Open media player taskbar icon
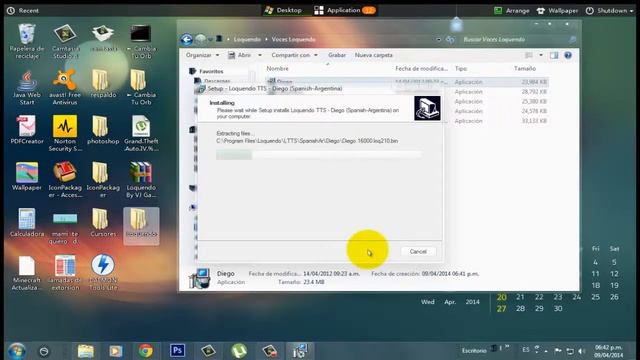The height and width of the screenshot is (360, 640). tap(116, 351)
